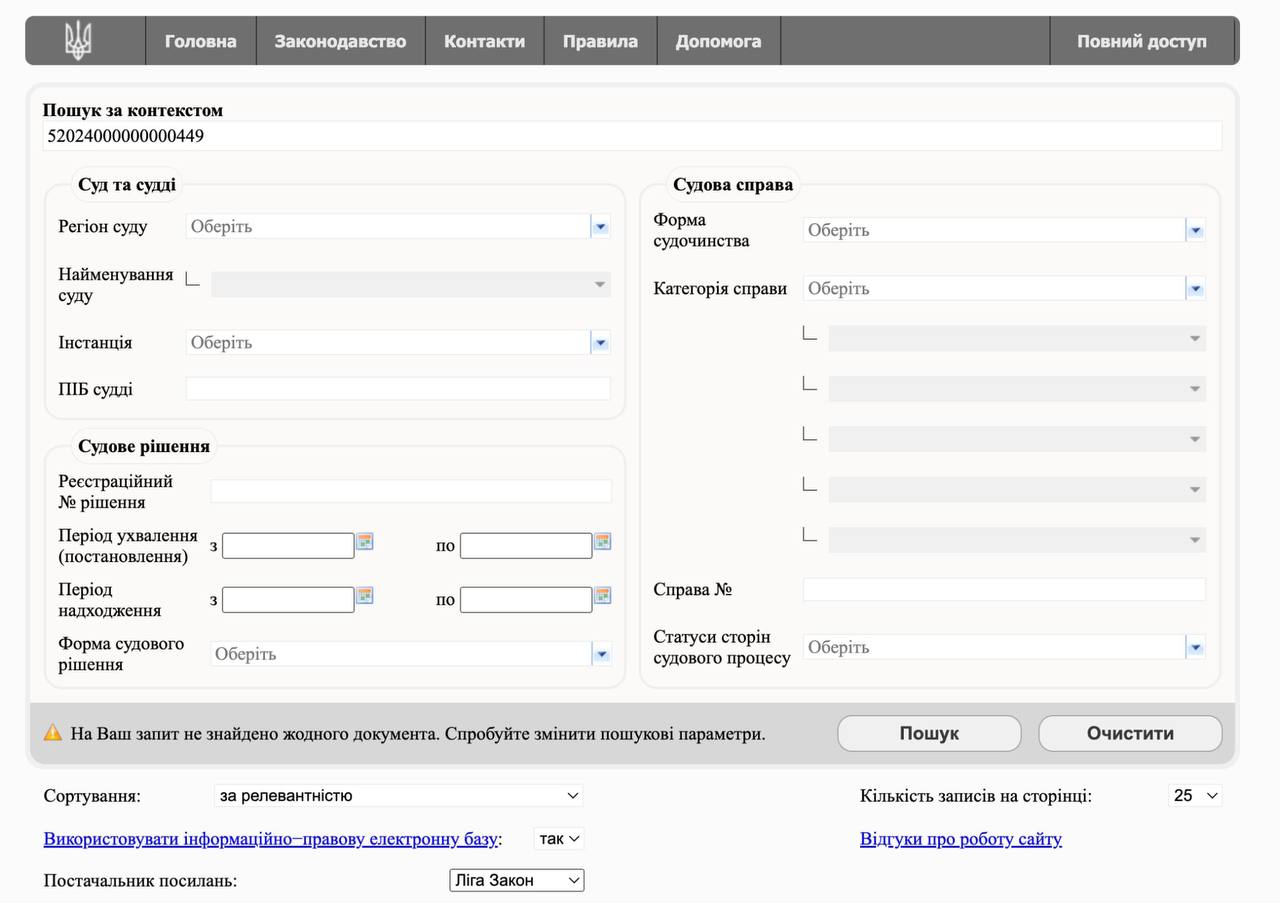The width and height of the screenshot is (1280, 903).
Task: Open calendar for receipt period end date
Action: 603,595
